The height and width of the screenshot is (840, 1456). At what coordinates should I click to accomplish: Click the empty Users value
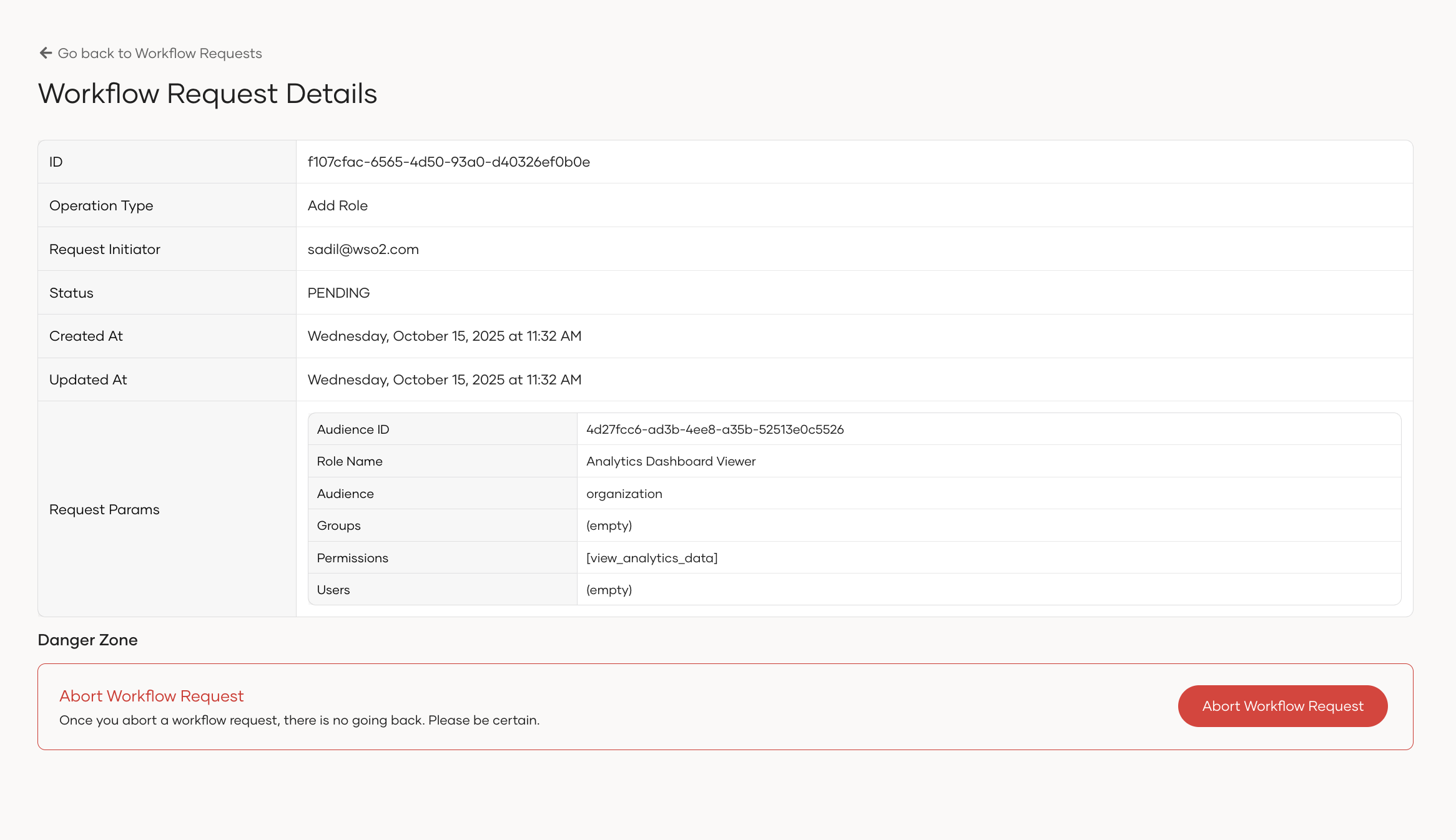tap(609, 590)
